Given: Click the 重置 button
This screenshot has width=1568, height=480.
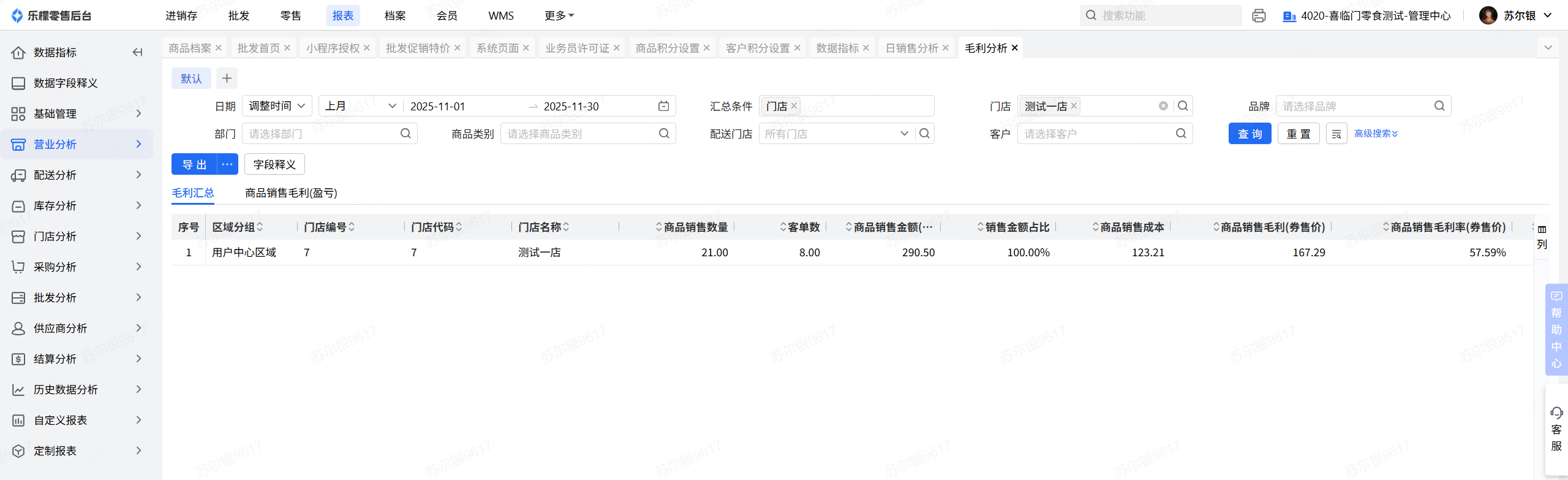Looking at the screenshot, I should (1298, 134).
